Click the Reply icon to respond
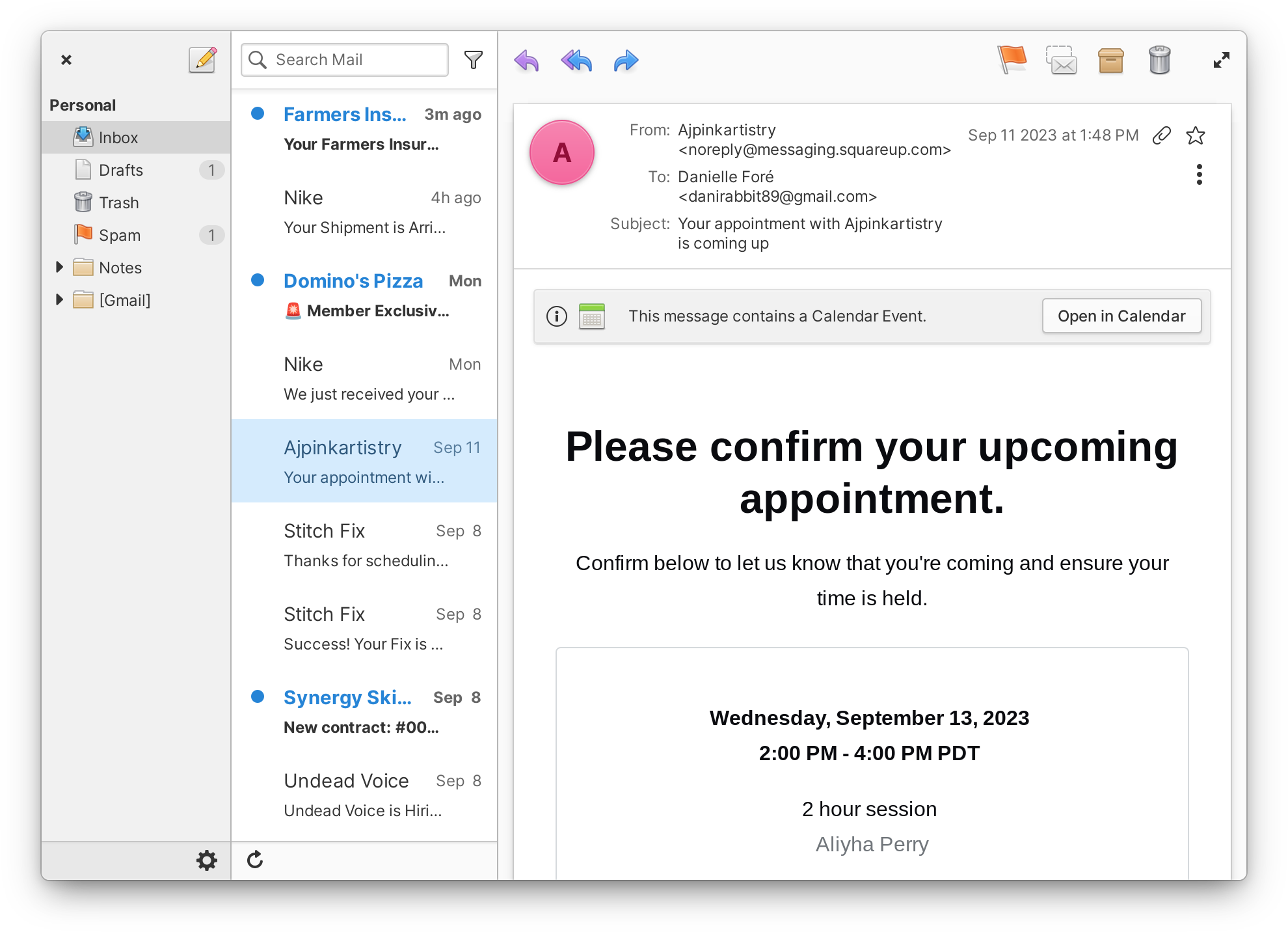 (x=528, y=59)
